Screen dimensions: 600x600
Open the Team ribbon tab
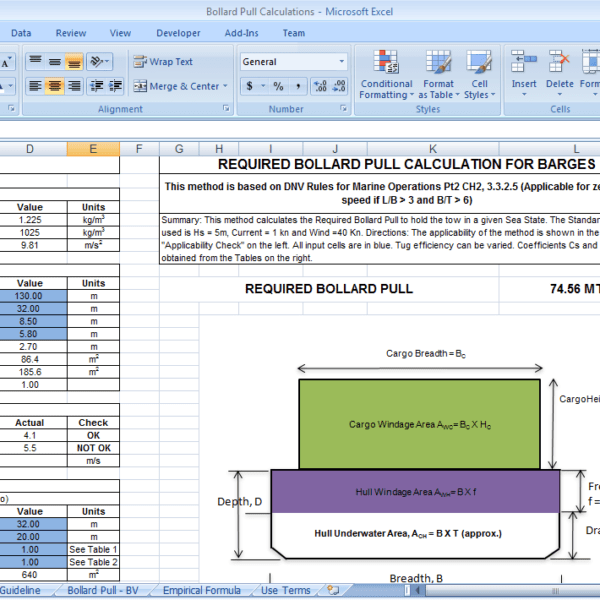[x=294, y=33]
